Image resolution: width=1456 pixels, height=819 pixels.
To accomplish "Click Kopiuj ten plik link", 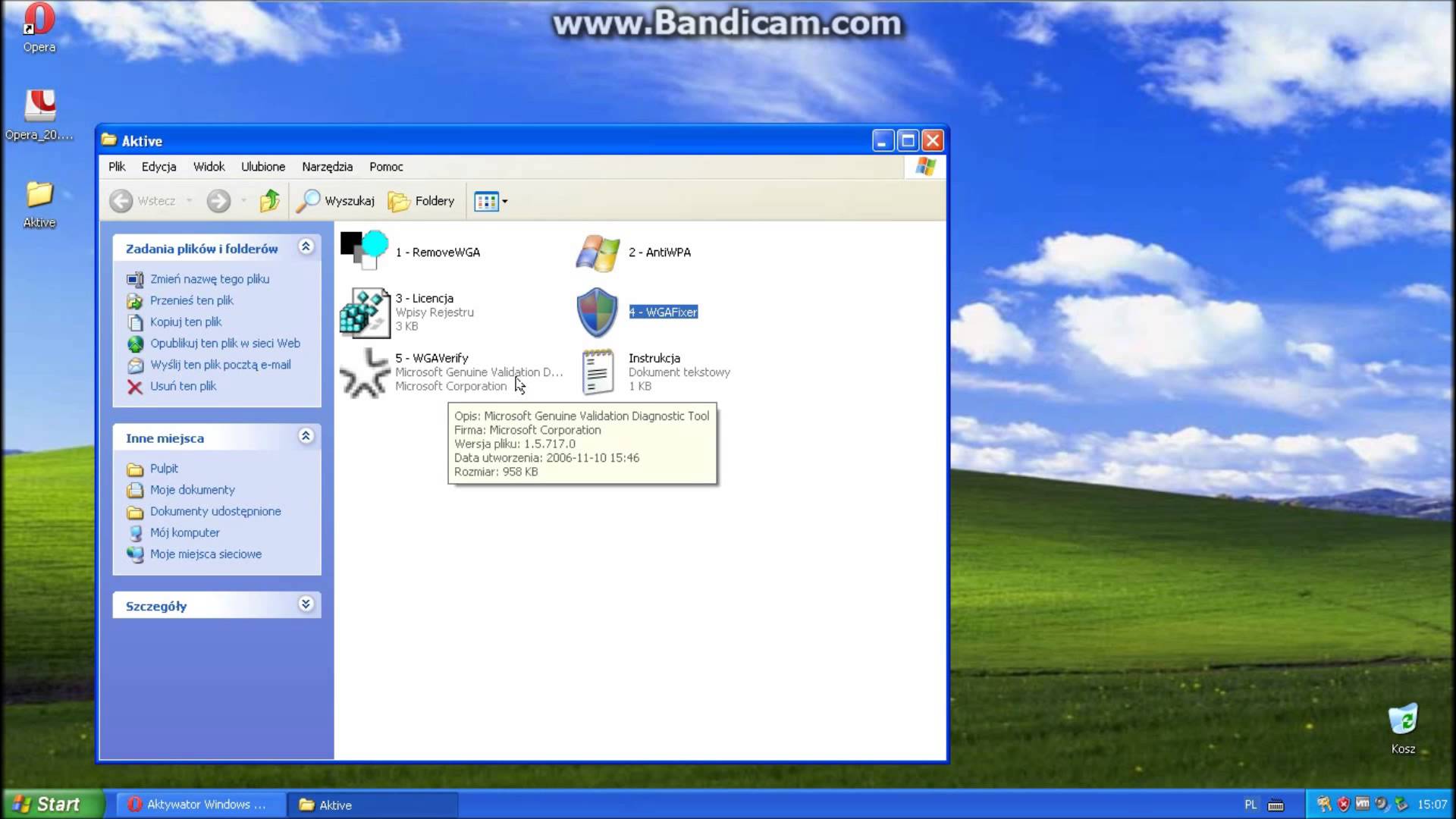I will pos(186,322).
